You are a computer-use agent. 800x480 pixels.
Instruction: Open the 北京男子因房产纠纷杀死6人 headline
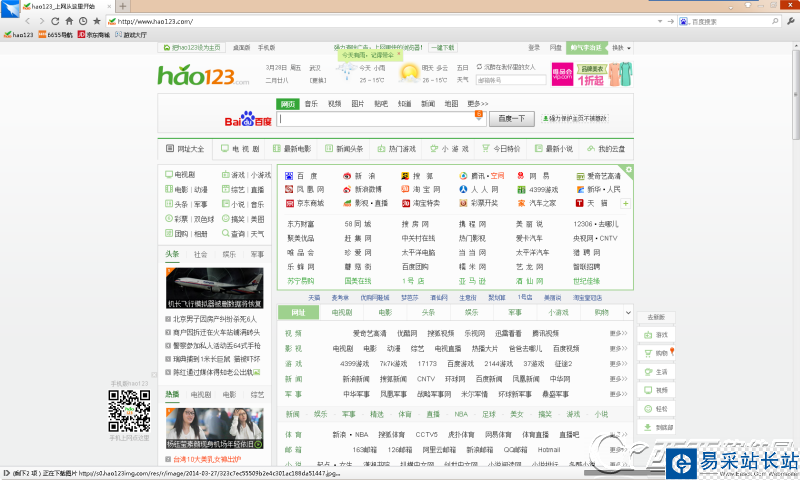214,319
